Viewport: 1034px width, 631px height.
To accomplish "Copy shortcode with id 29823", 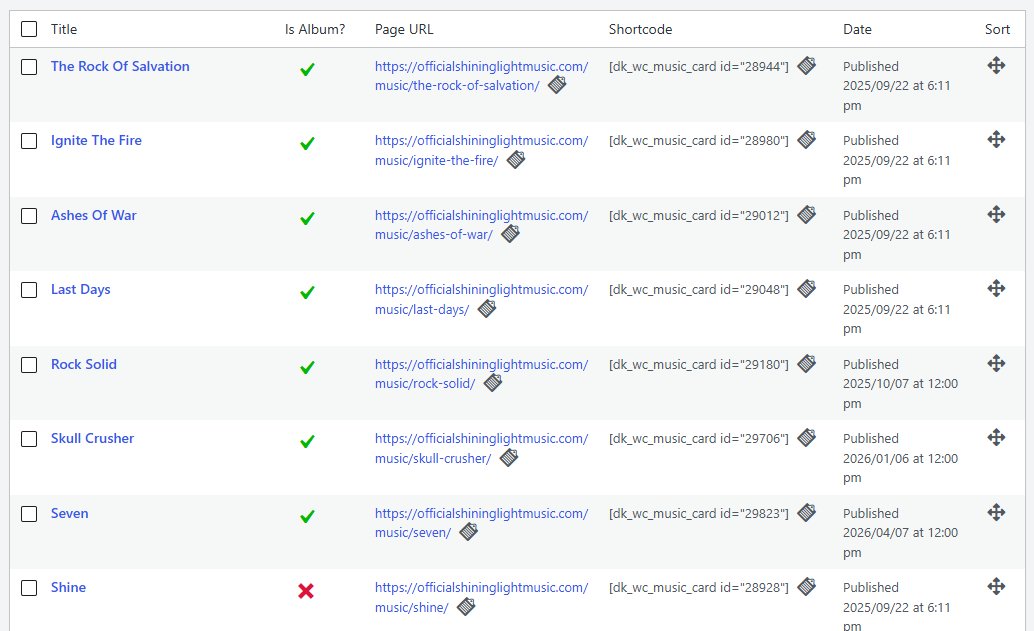I will pos(806,512).
